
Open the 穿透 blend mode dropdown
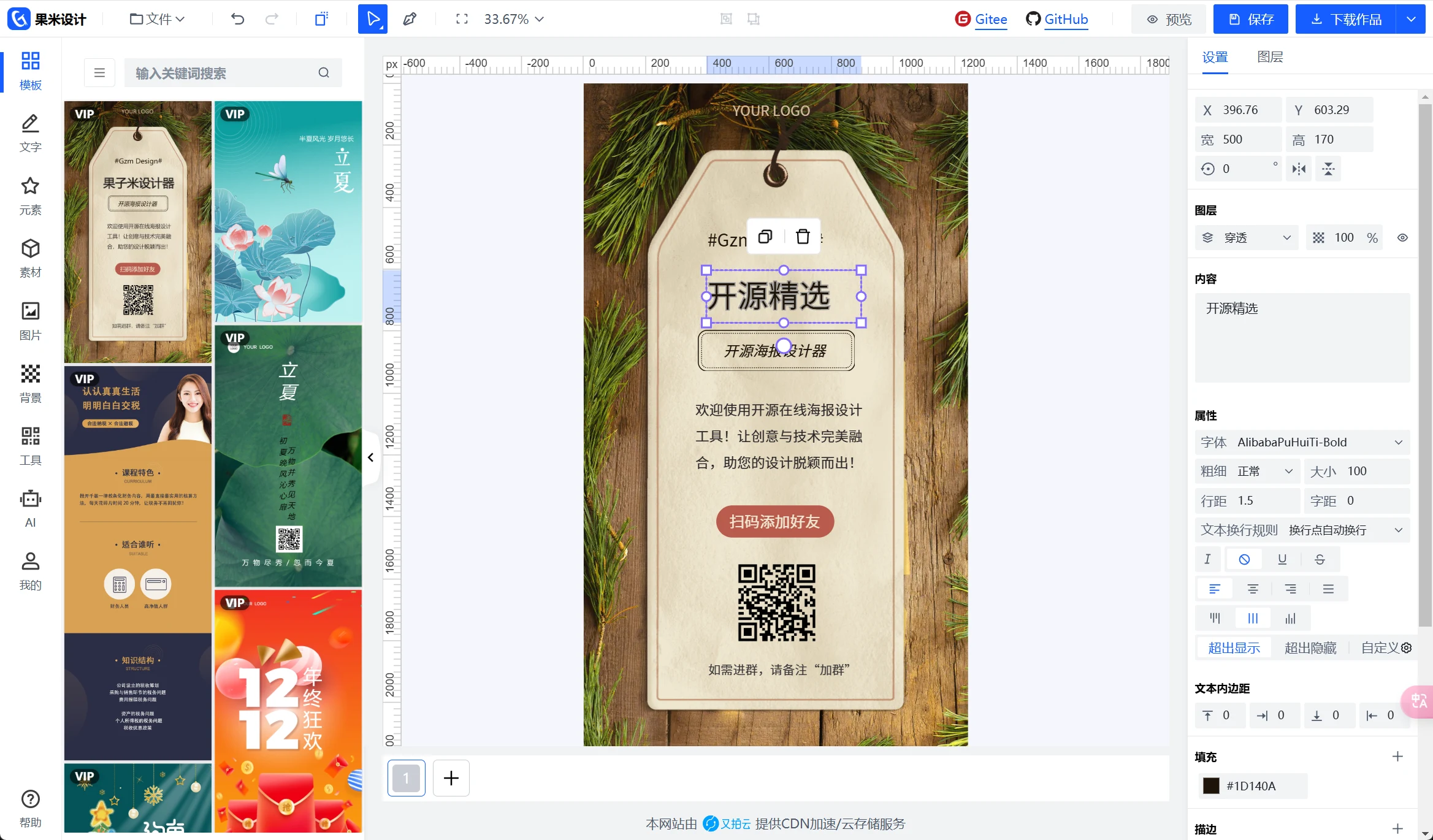pyautogui.click(x=1246, y=237)
